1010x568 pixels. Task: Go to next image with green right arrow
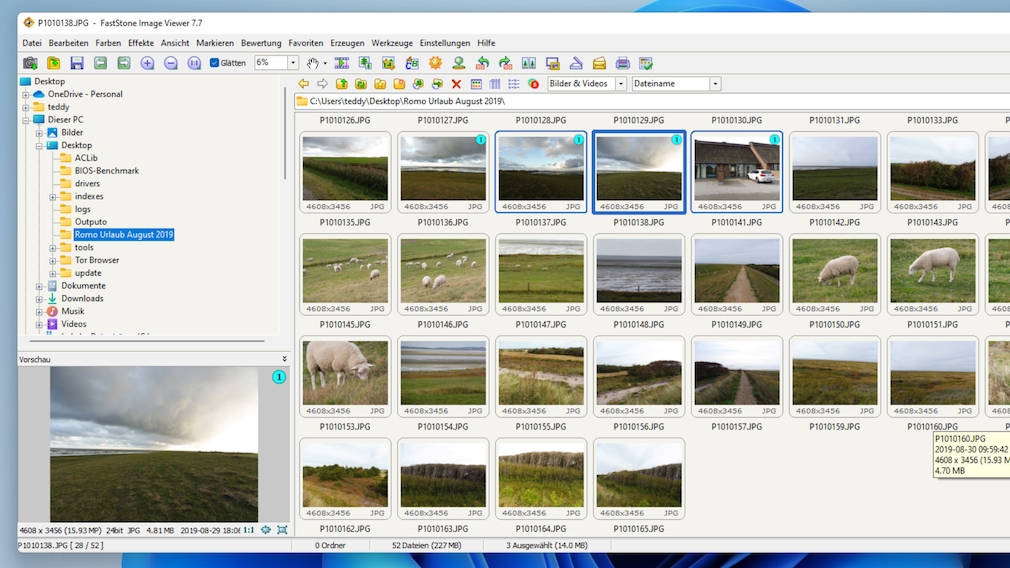click(x=124, y=63)
